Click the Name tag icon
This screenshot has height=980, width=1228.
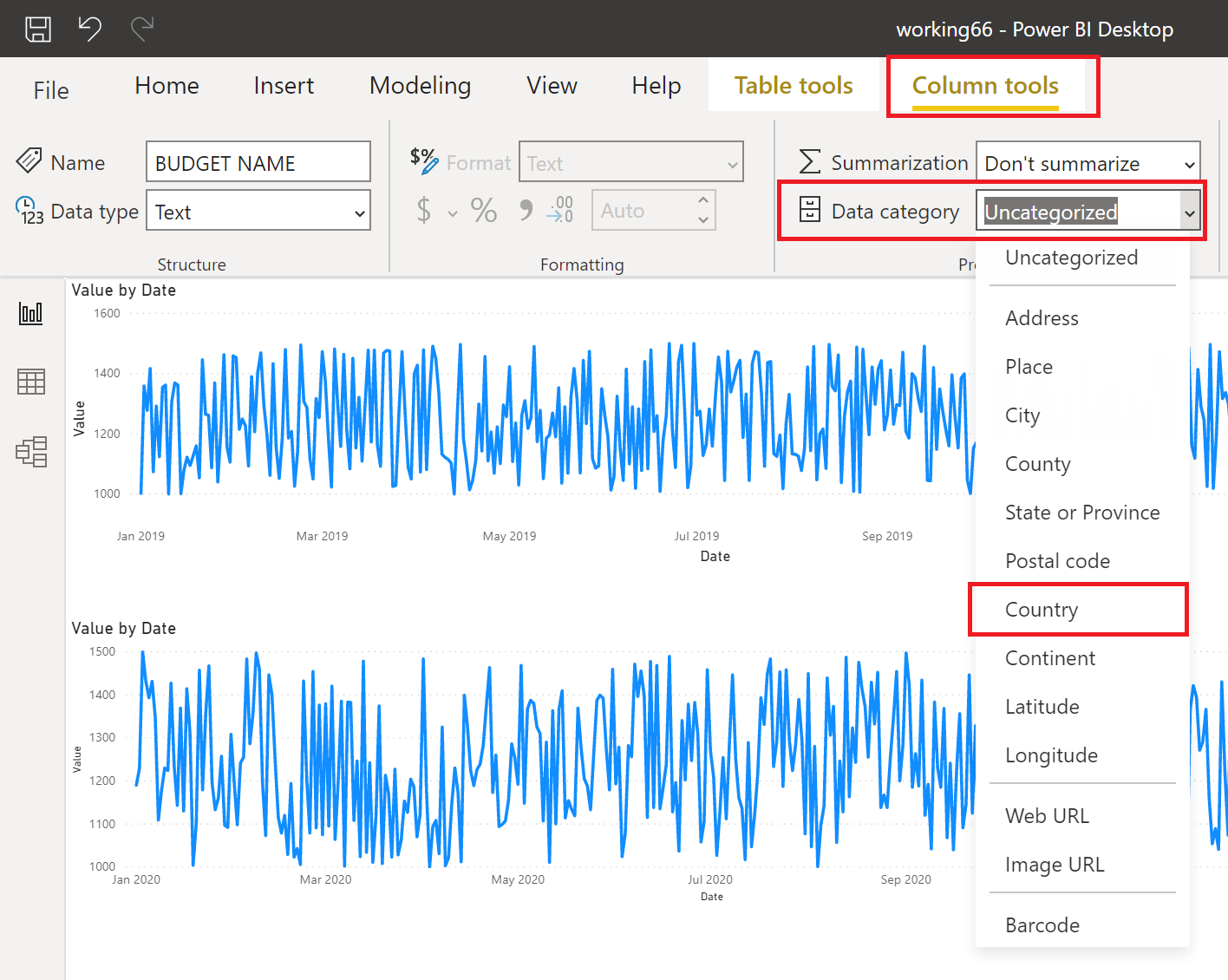[x=29, y=160]
